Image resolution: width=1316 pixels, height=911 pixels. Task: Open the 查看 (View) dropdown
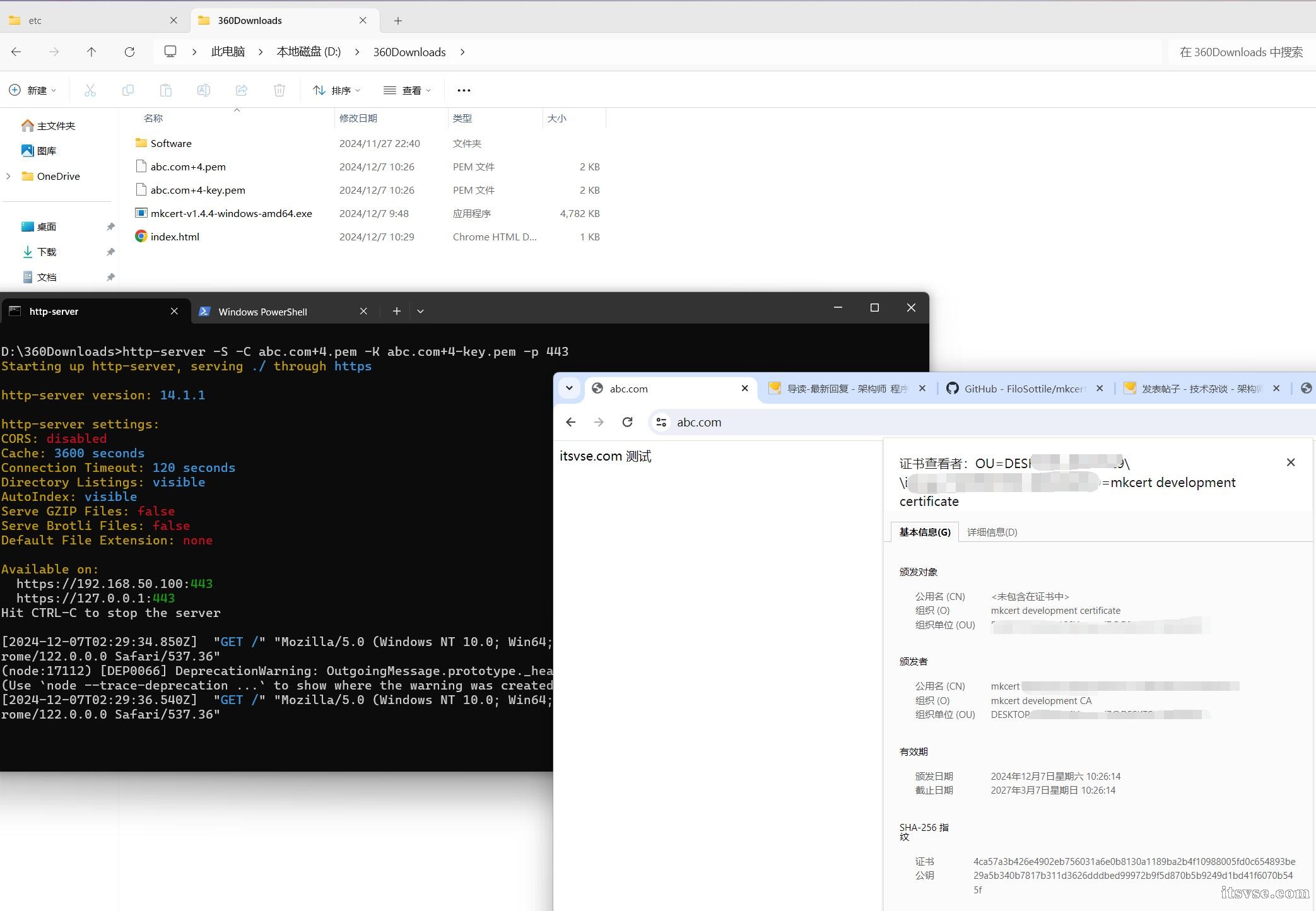[408, 90]
